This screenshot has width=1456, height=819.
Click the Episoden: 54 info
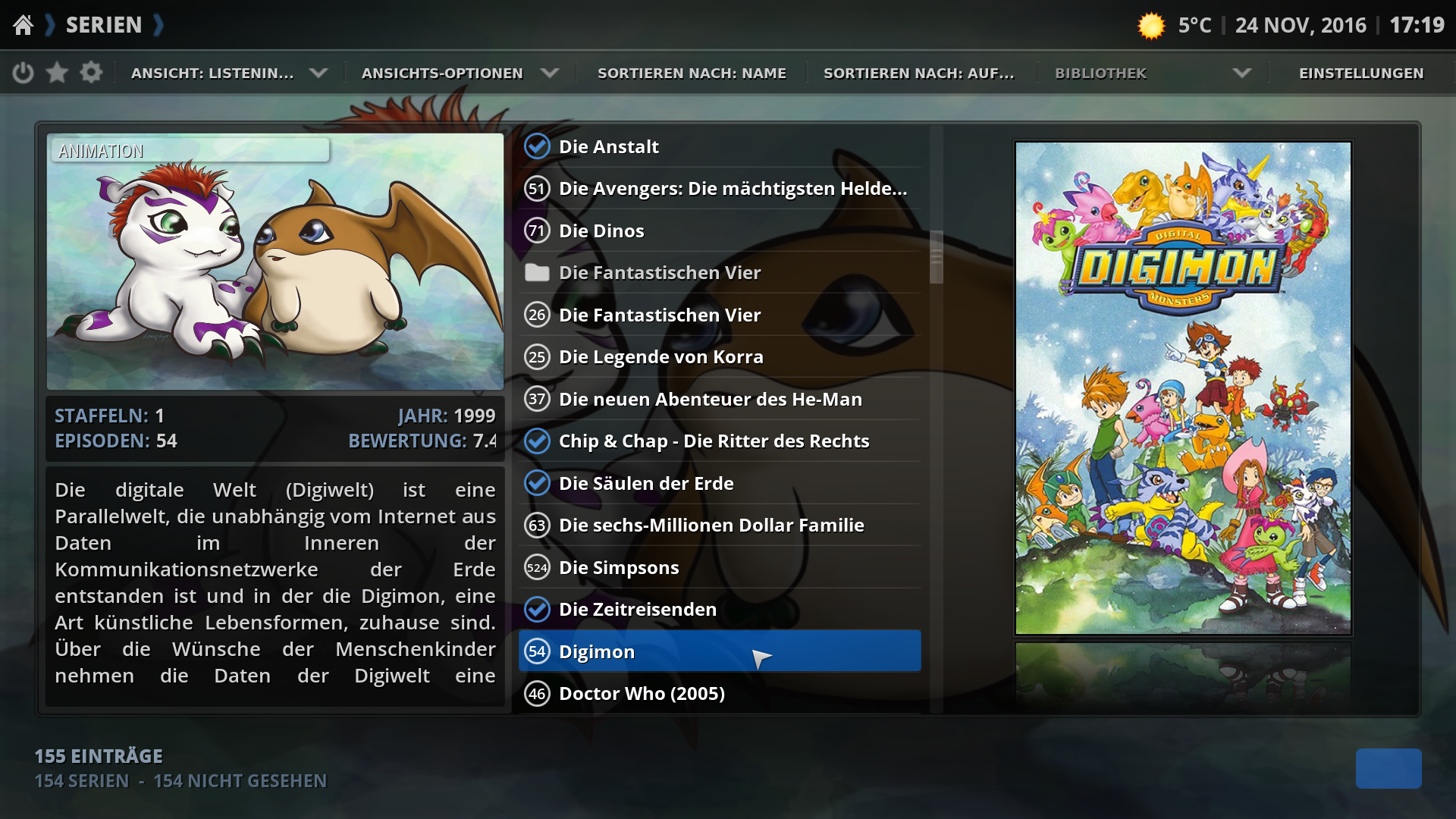tap(115, 441)
